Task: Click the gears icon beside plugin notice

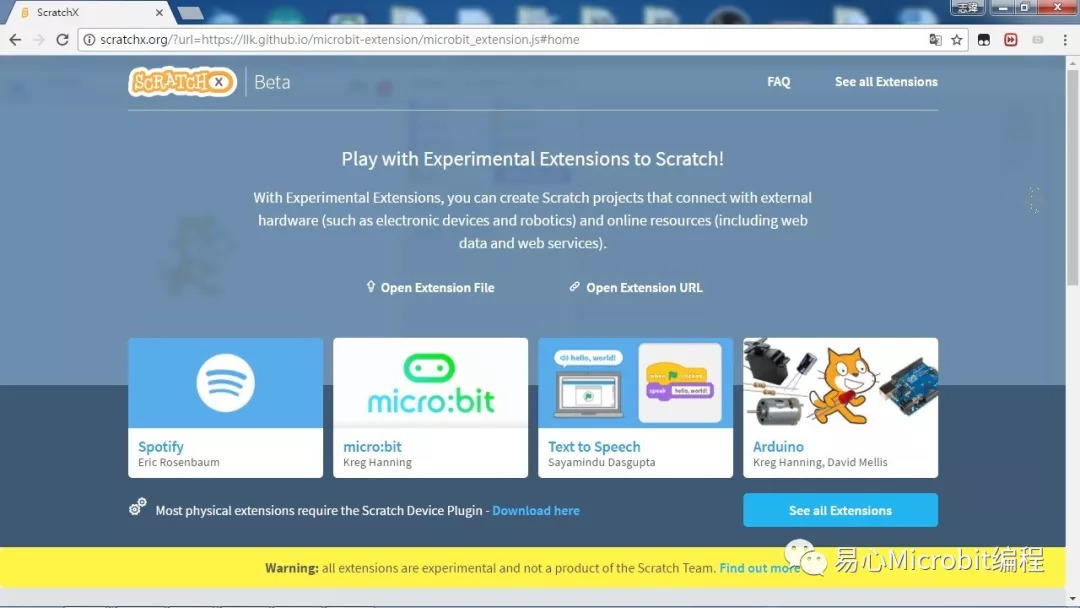Action: [138, 507]
